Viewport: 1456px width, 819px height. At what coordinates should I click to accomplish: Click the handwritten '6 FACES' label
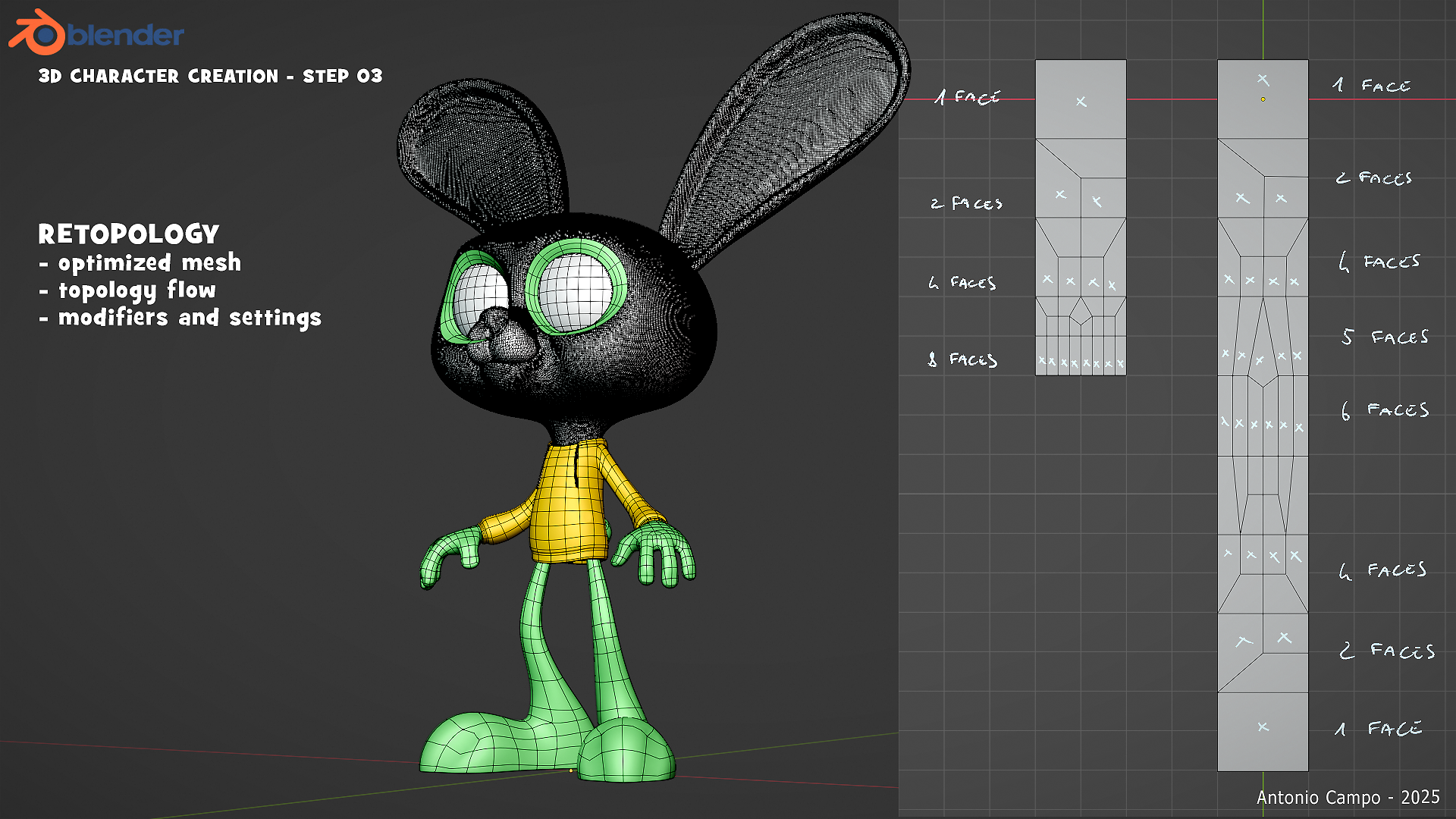click(x=1385, y=410)
